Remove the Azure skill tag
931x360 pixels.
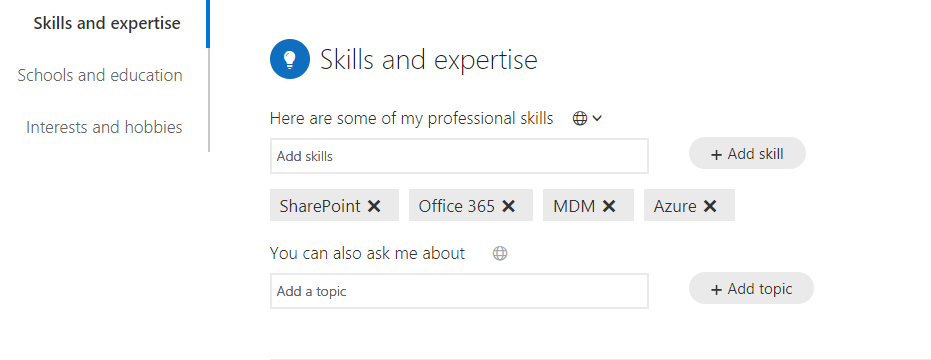pos(710,206)
